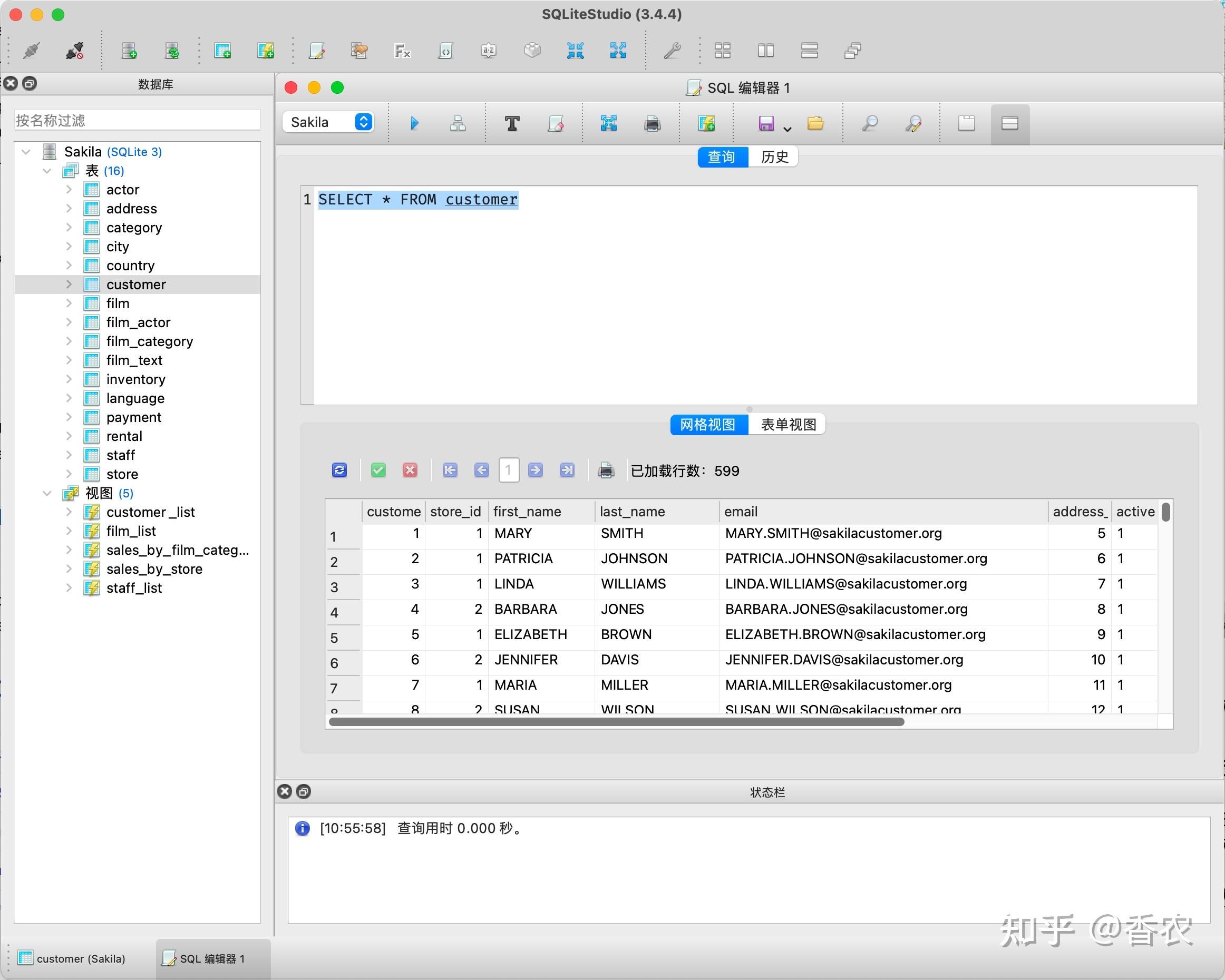1225x980 pixels.
Task: Click the page number input field
Action: point(509,470)
